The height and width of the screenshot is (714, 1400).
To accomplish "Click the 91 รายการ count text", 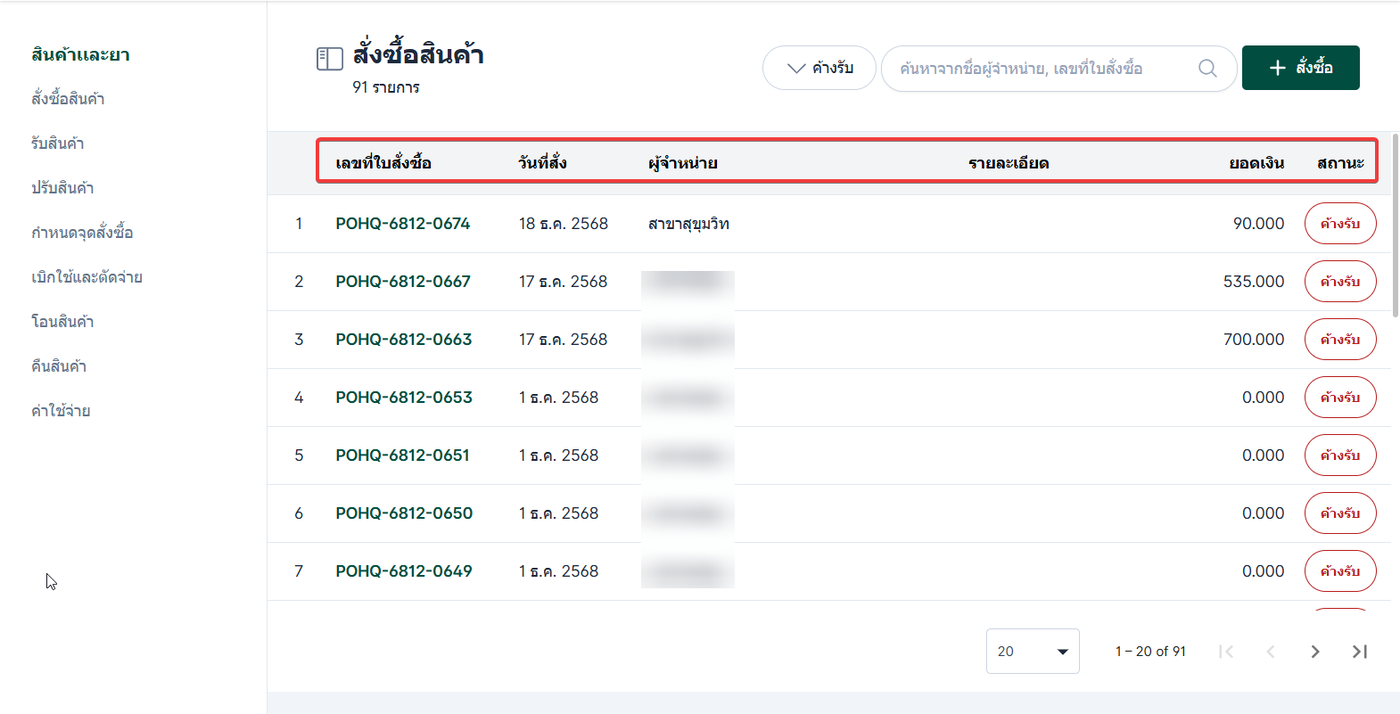I will point(385,87).
